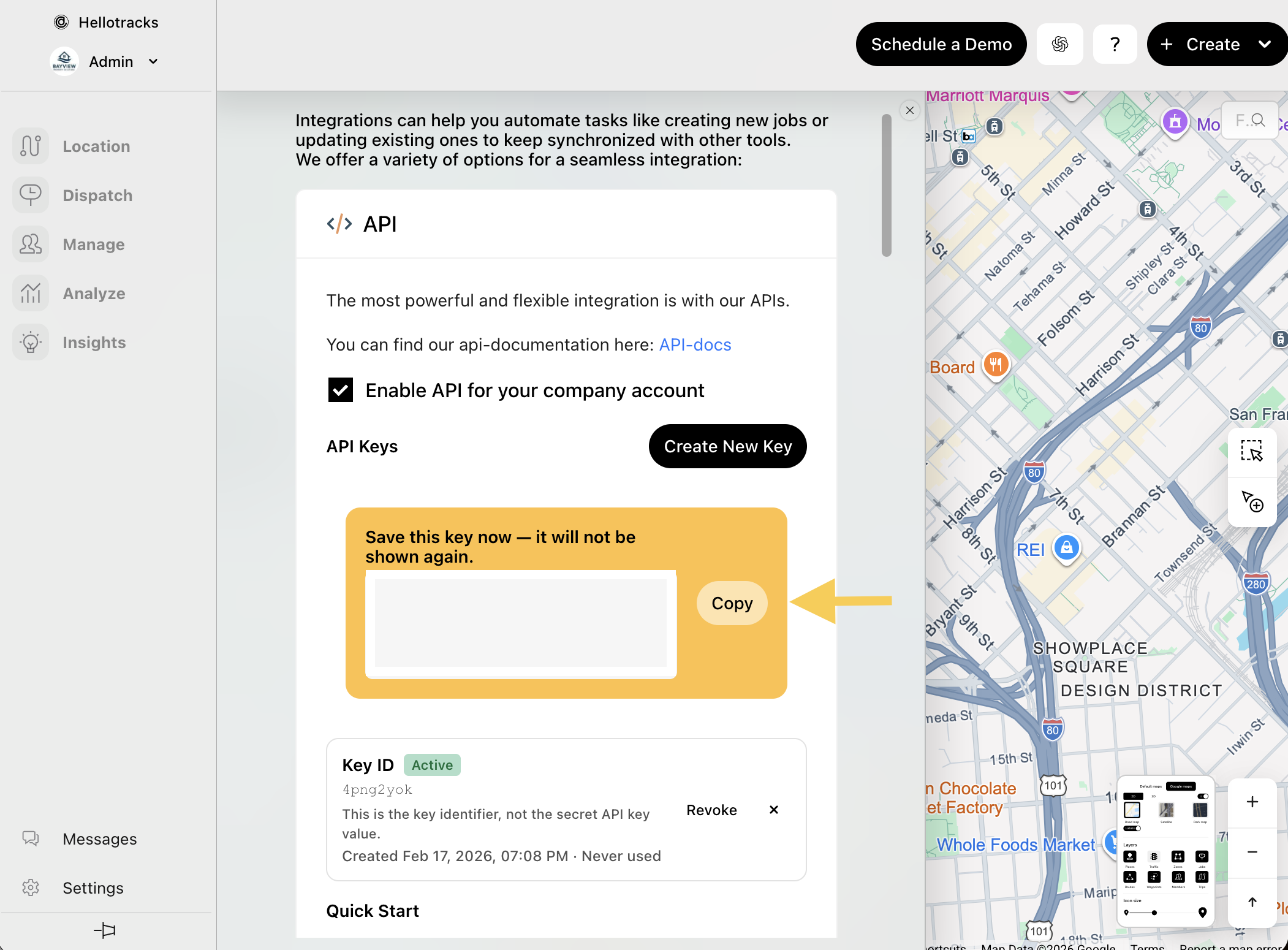
Task: Activate the map area selection tool
Action: 1252,451
